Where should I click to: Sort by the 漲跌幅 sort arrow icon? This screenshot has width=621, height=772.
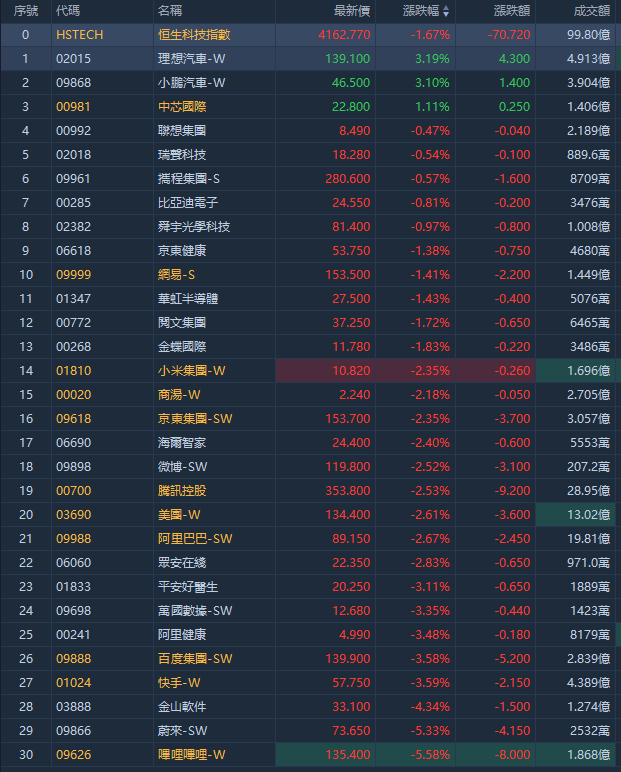[446, 11]
